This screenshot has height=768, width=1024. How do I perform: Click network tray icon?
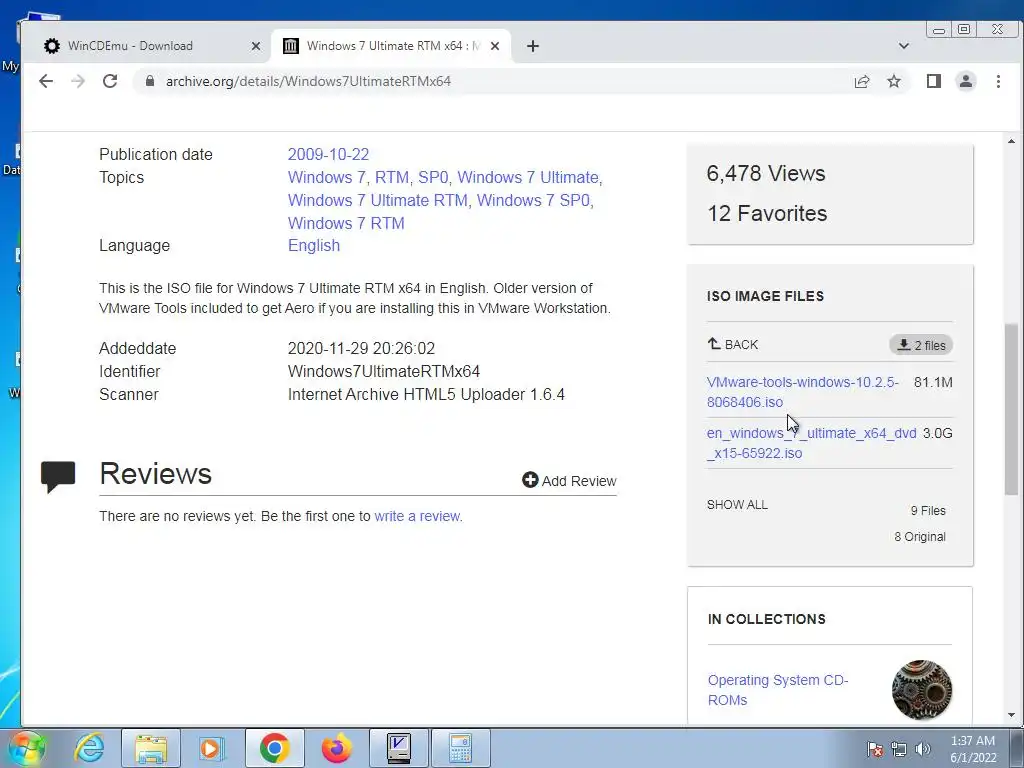(x=899, y=749)
